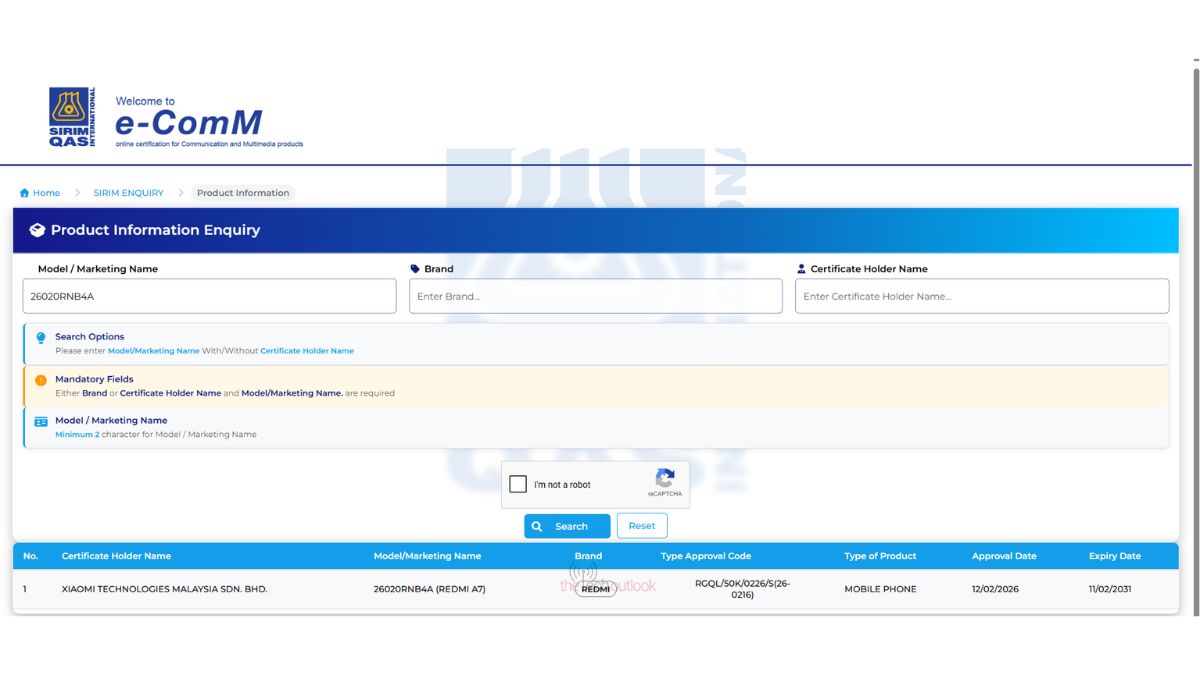
Task: Tick the I'm not a robot checkbox
Action: pos(518,485)
